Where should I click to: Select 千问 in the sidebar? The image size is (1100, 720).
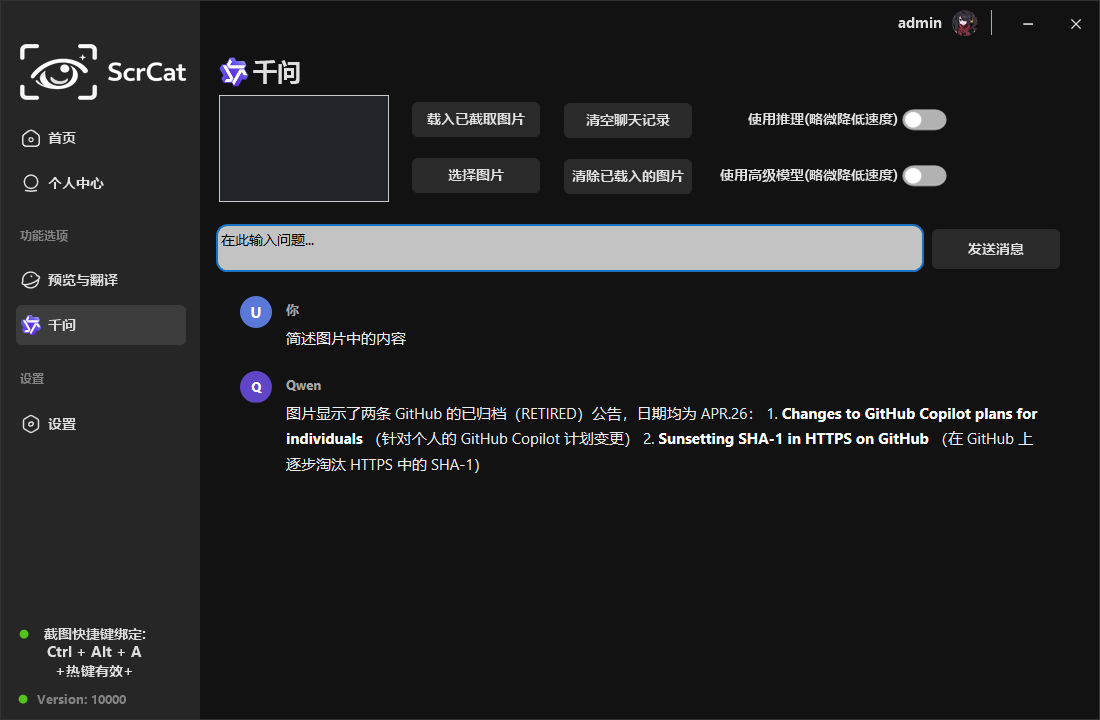tap(101, 325)
